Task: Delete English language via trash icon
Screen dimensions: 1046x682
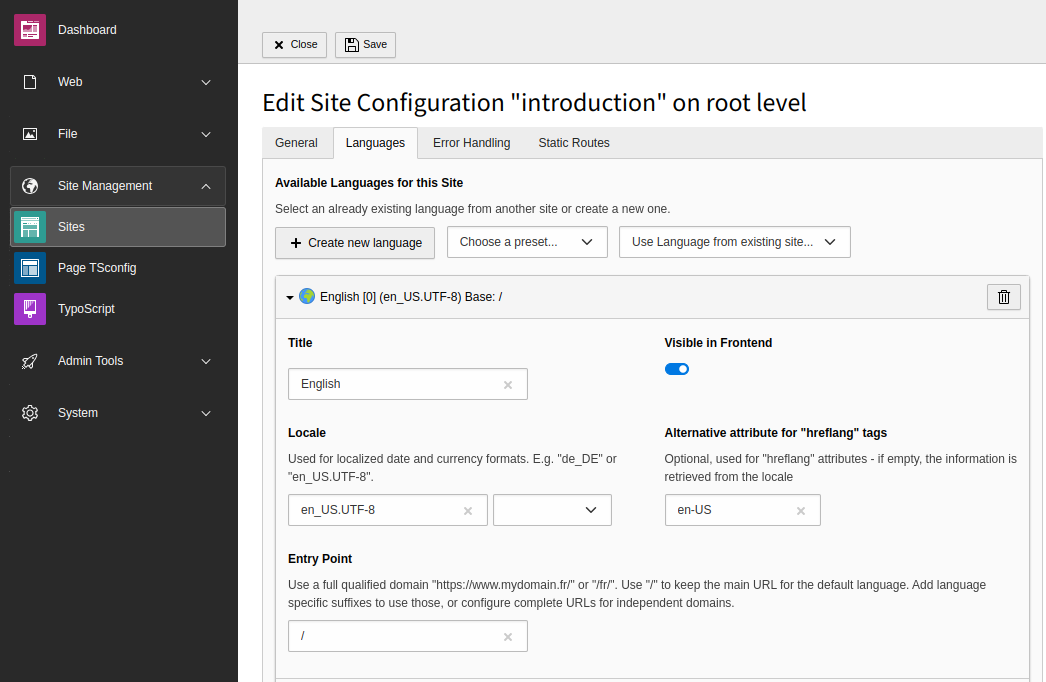Action: 1004,297
